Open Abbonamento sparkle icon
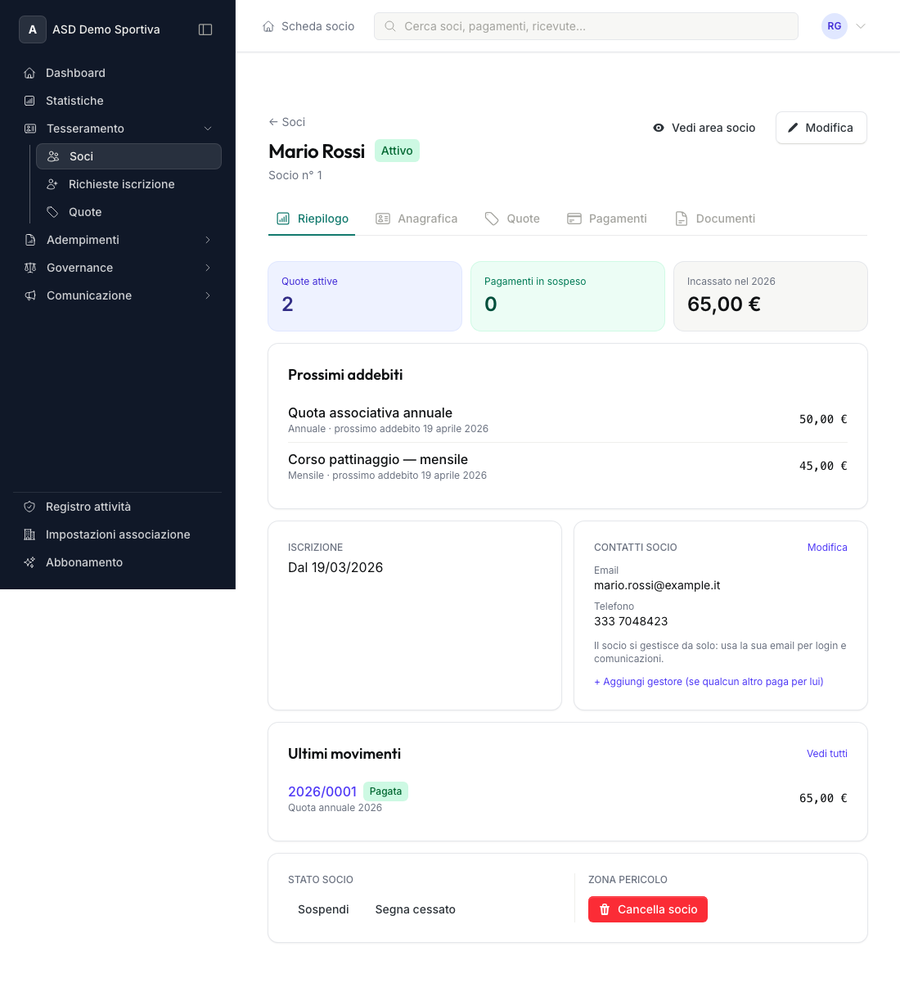The height and width of the screenshot is (1001, 900). pyautogui.click(x=30, y=563)
